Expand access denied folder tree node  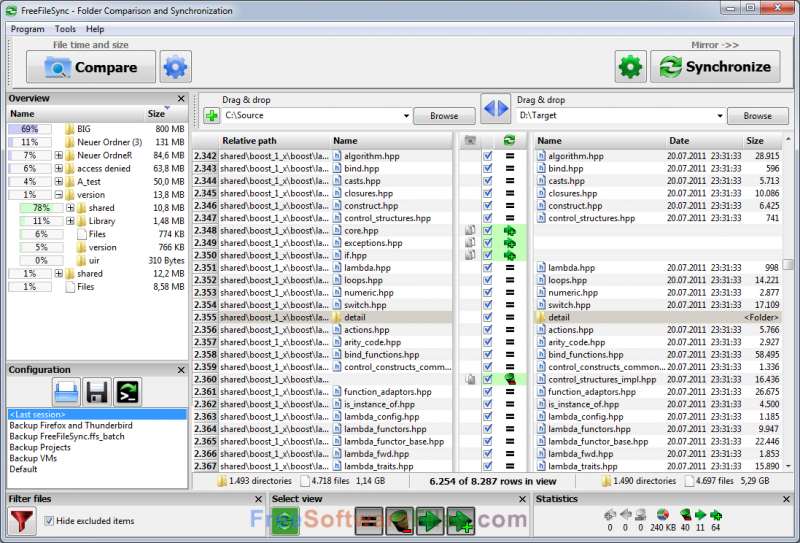59,168
